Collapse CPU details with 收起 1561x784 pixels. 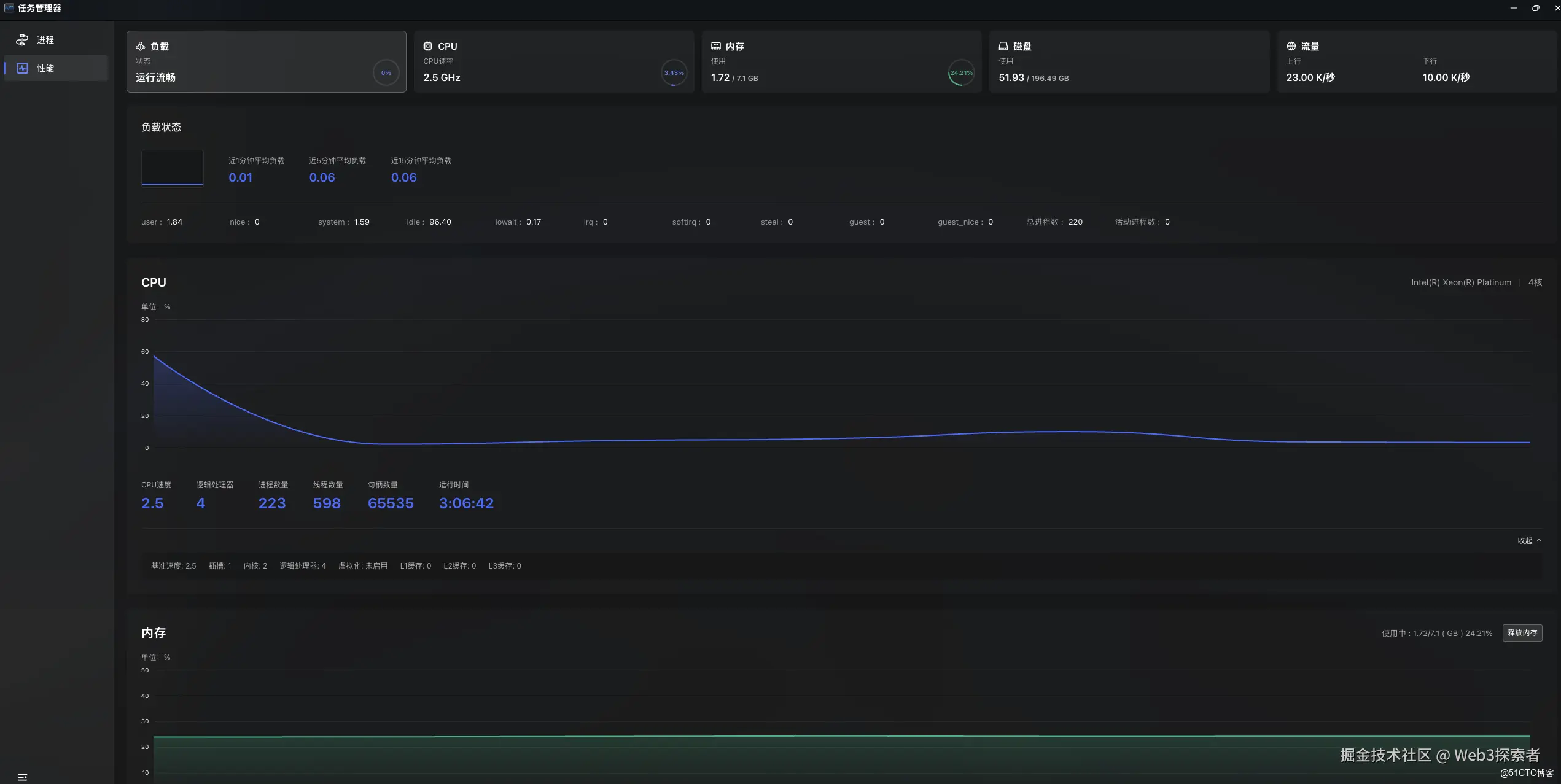pos(1528,541)
